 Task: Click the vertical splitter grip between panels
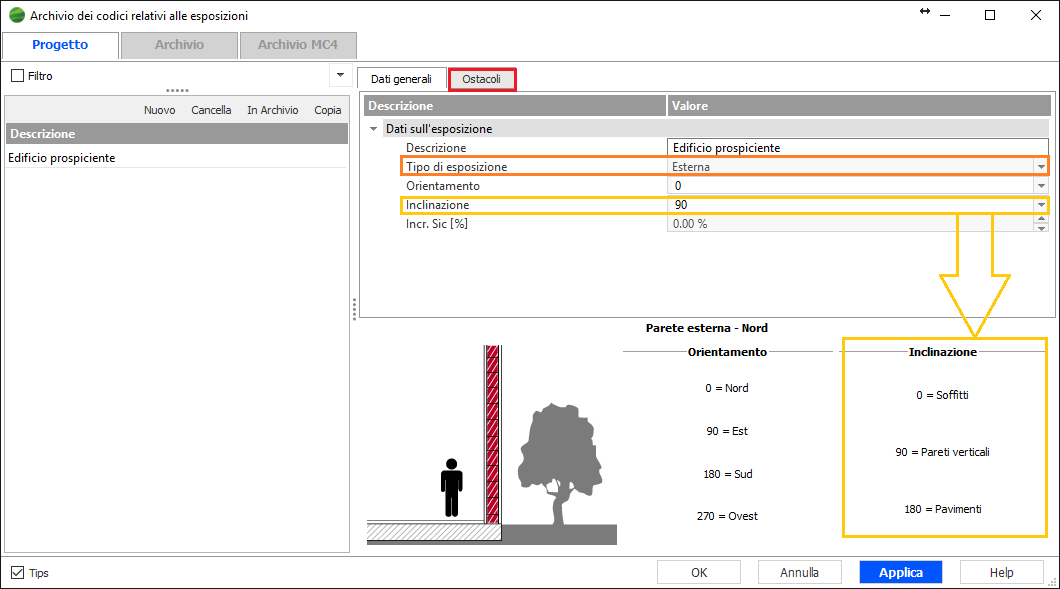tap(354, 310)
